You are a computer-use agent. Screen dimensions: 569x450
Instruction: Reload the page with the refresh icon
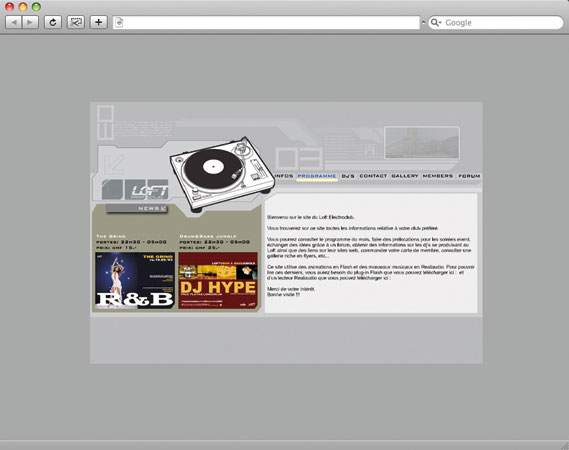pyautogui.click(x=53, y=22)
